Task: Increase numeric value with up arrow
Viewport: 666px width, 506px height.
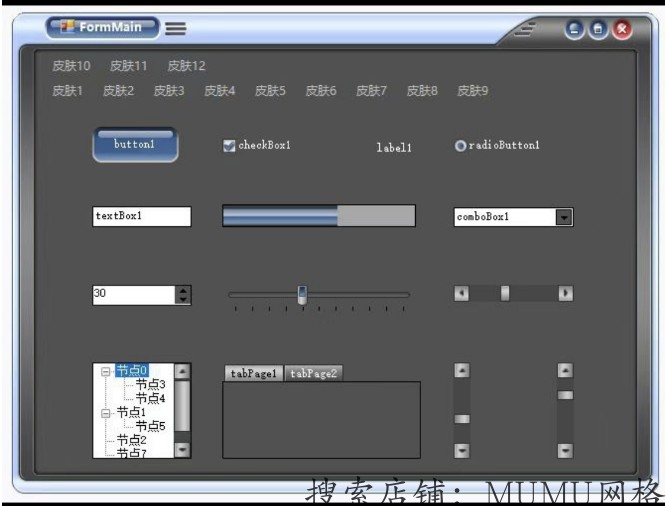Action: [183, 291]
